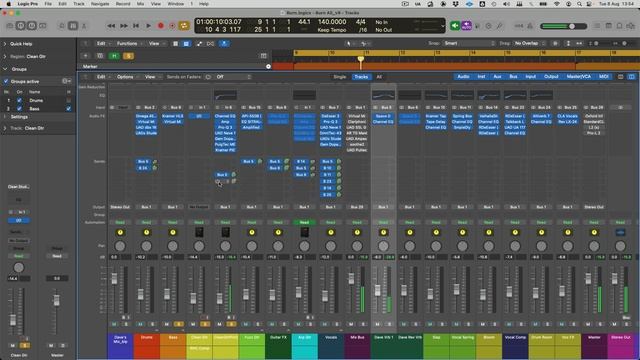Toggle the Aux channel strip filter button
Image resolution: width=640 pixels, height=360 pixels.
497,77
